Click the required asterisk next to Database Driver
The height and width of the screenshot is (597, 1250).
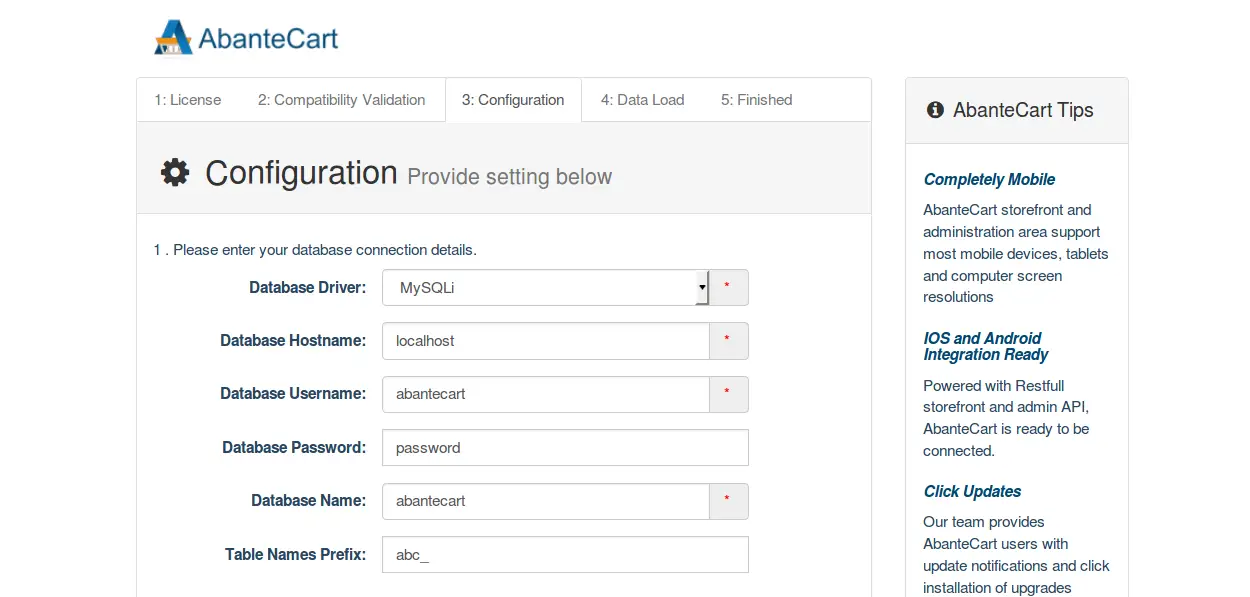point(728,288)
